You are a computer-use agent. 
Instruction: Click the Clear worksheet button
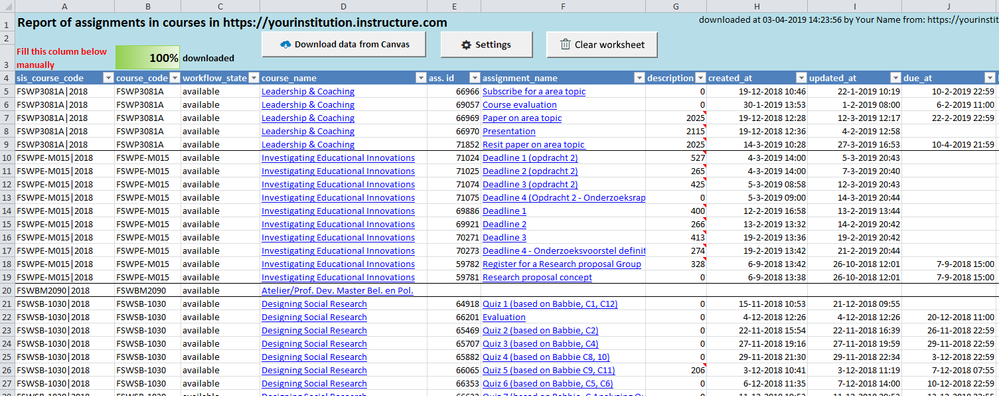pos(601,45)
